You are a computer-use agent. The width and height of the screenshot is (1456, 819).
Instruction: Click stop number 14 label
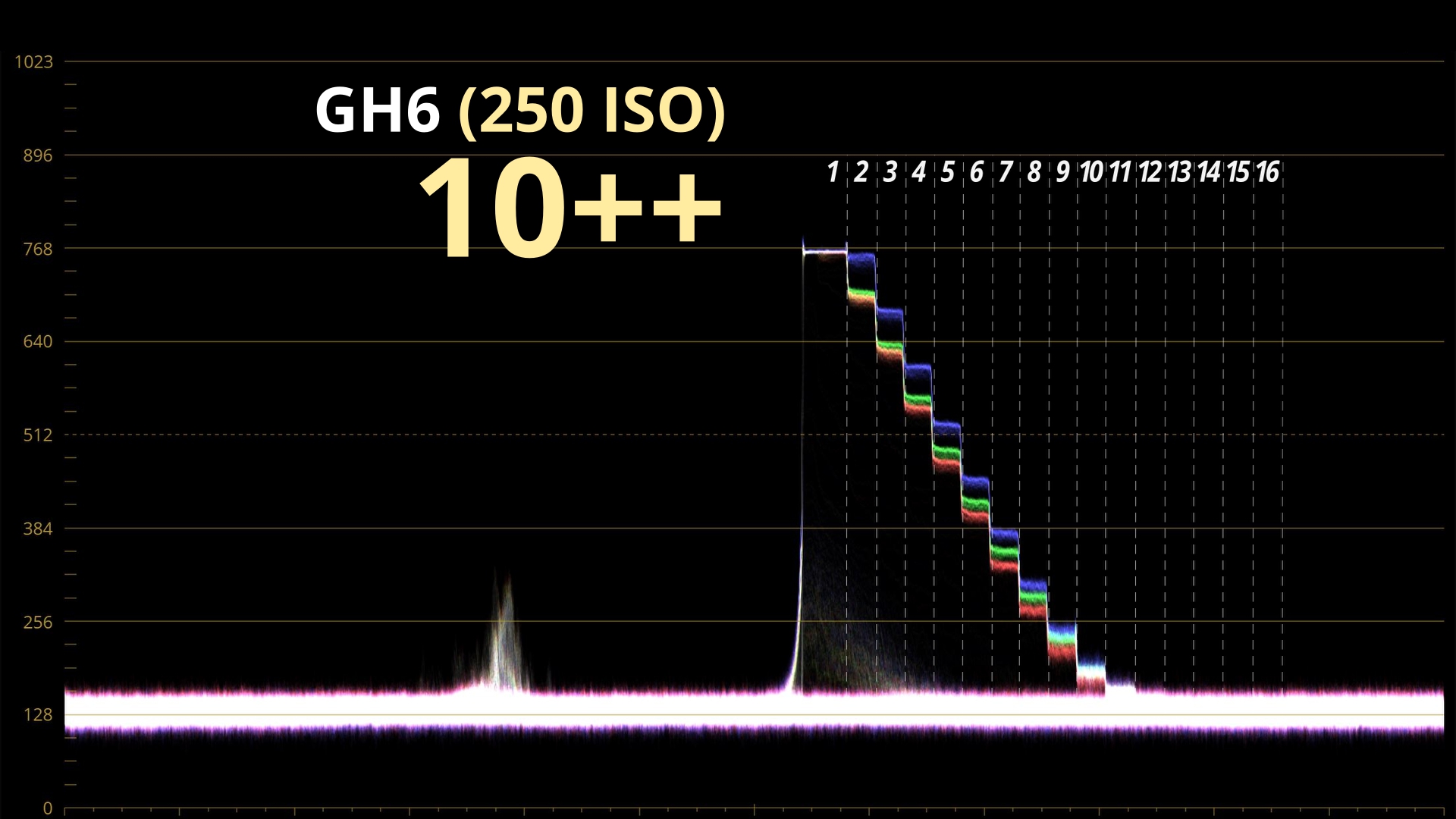(1210, 172)
